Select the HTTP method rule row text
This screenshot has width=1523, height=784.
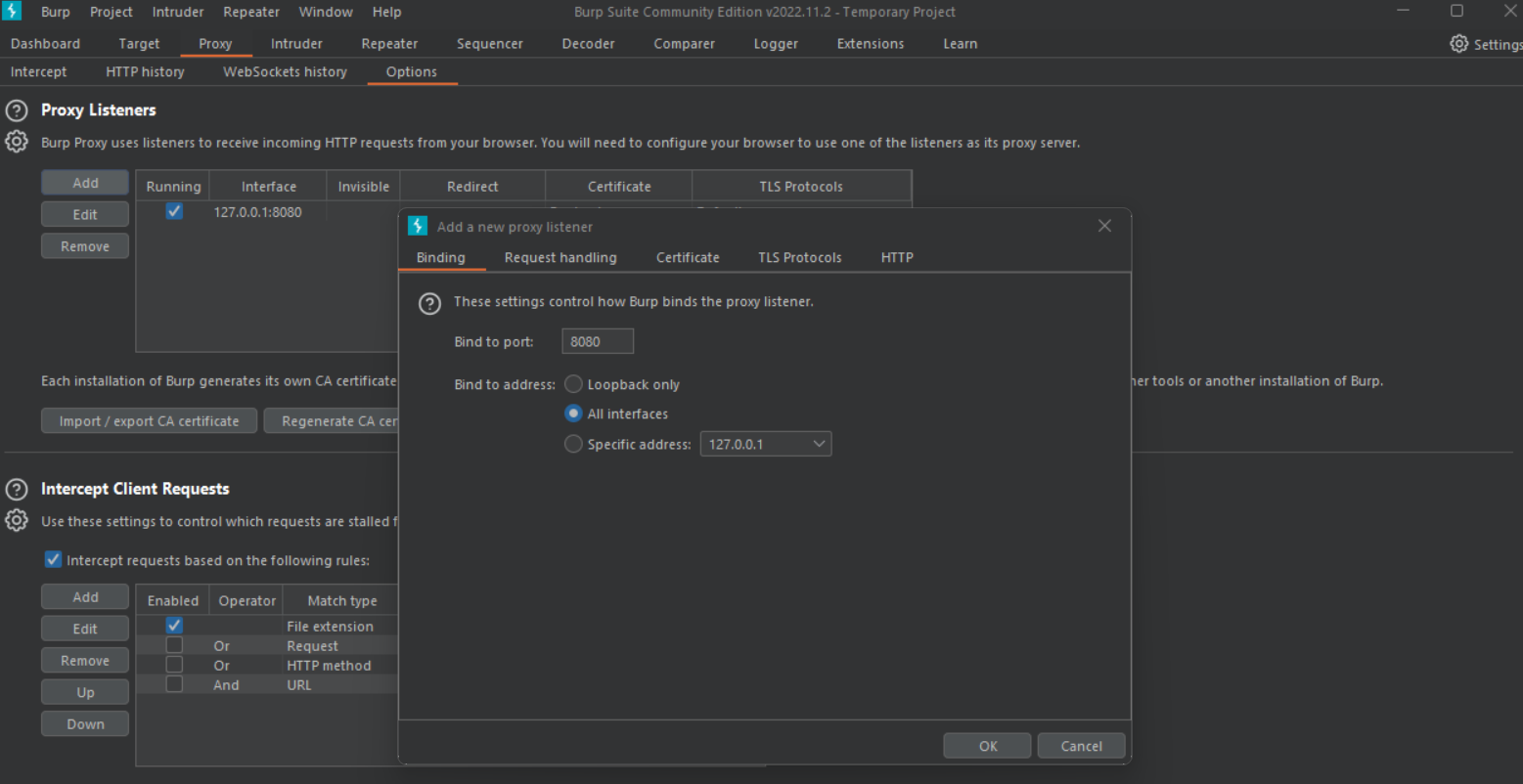[329, 666]
